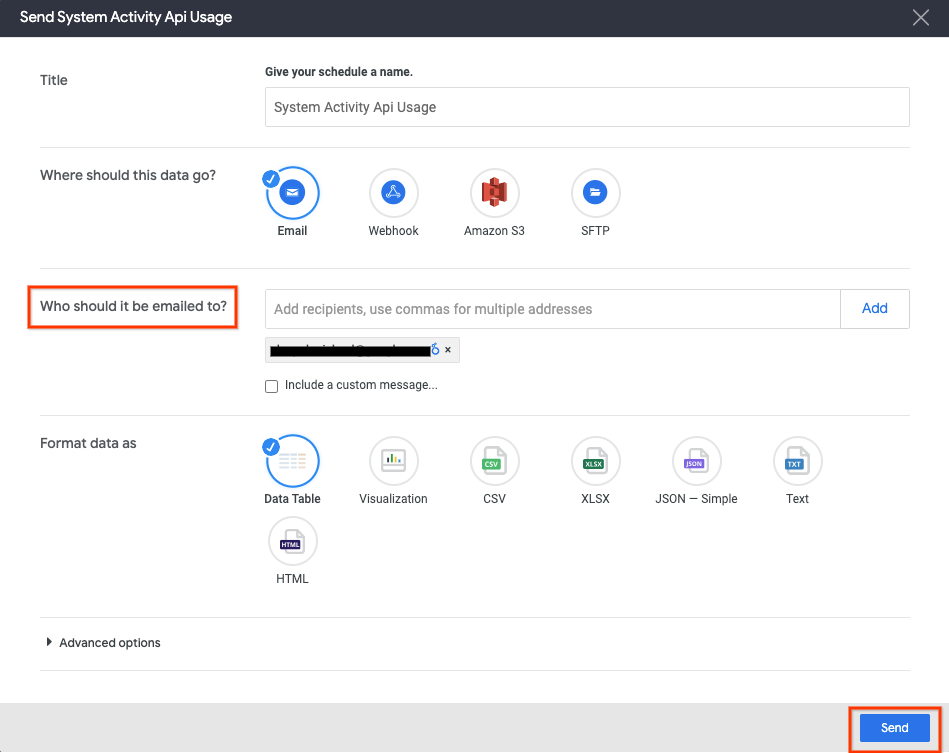949x753 pixels.
Task: Click the Include a custom message label
Action: tap(360, 385)
